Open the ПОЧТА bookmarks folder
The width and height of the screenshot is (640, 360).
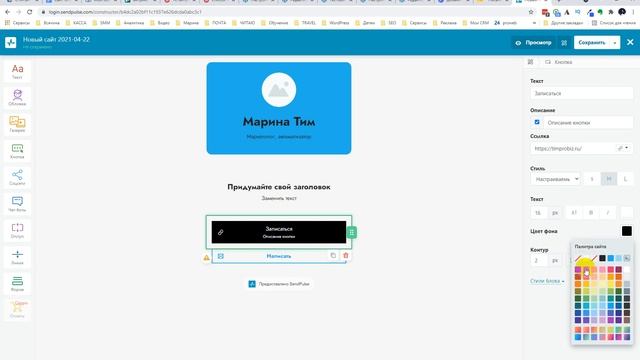tap(215, 23)
